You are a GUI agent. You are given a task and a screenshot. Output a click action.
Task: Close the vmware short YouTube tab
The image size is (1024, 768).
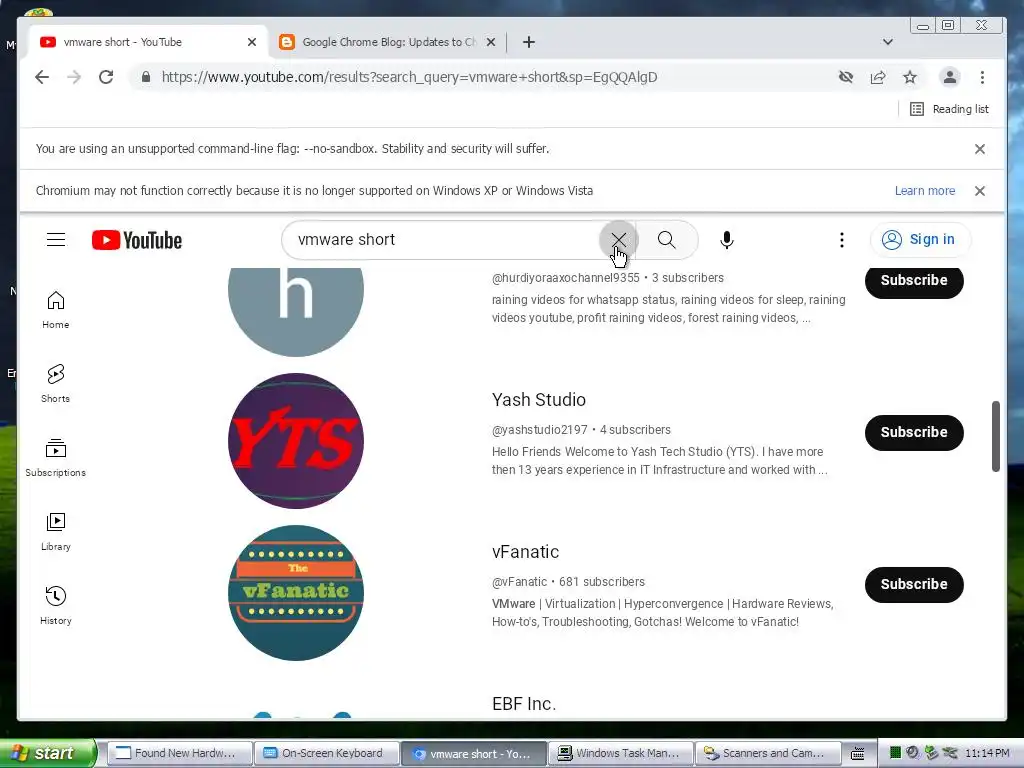pyautogui.click(x=252, y=42)
